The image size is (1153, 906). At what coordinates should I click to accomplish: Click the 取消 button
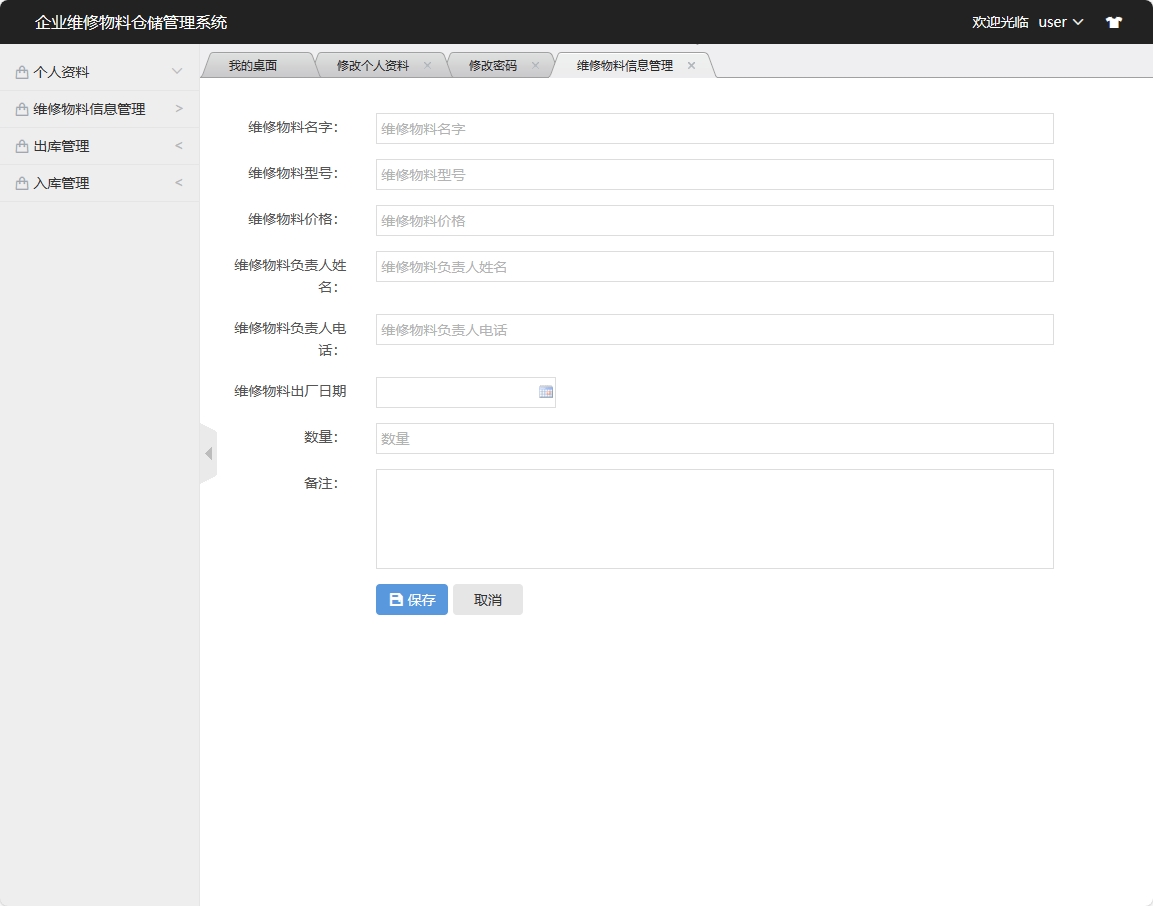click(488, 599)
